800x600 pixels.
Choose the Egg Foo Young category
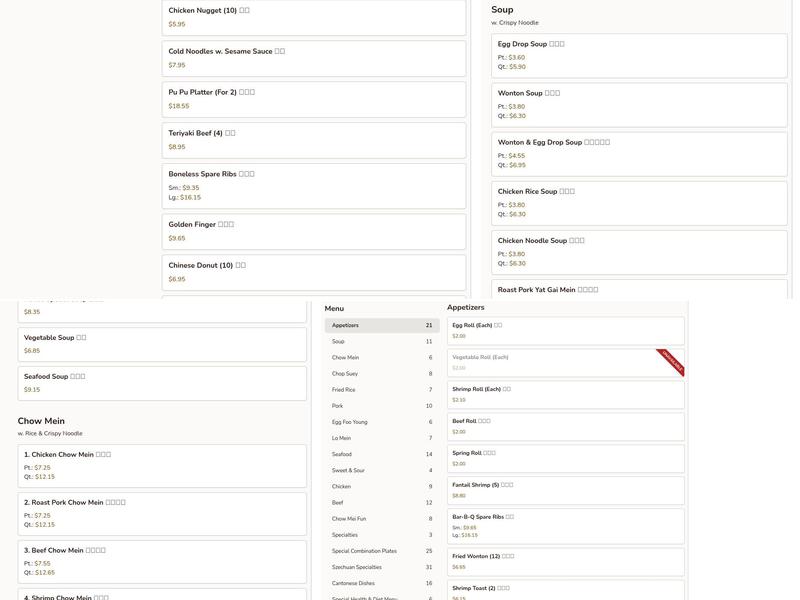click(381, 422)
